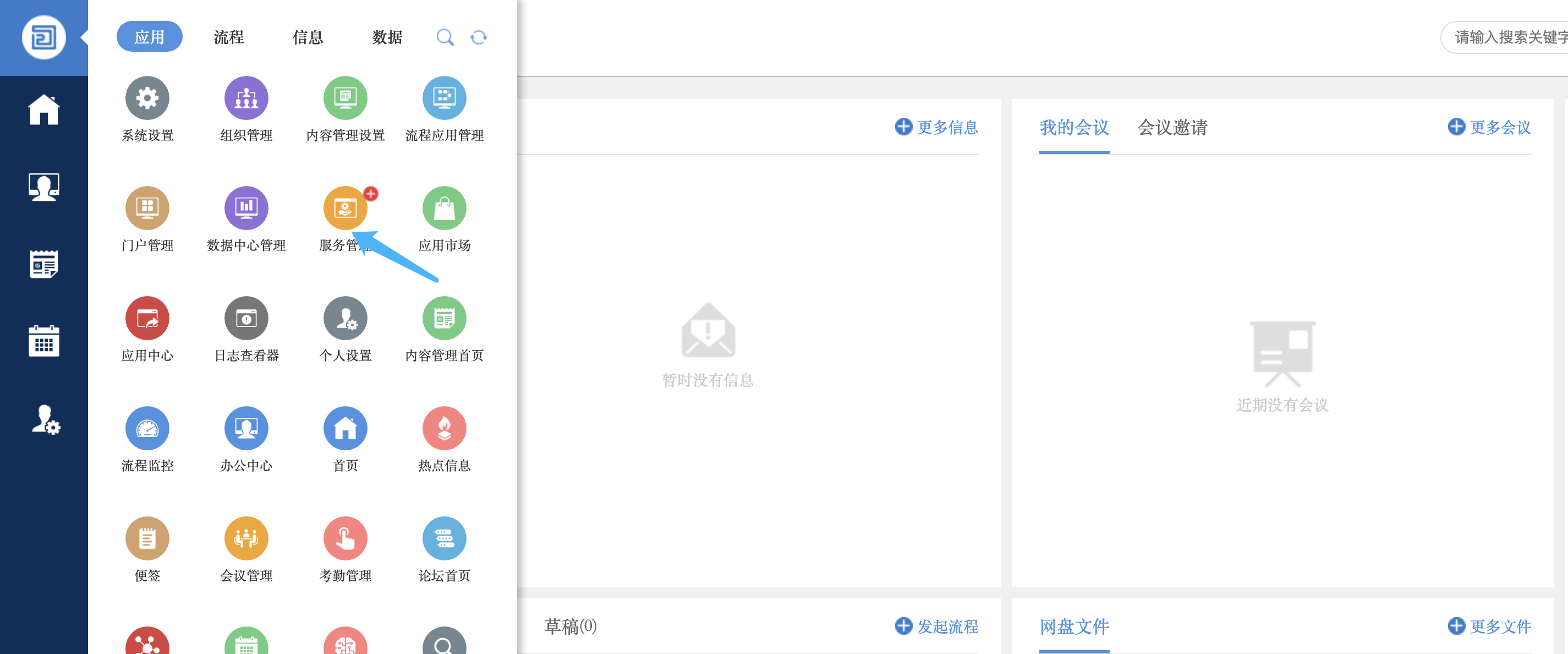Open the 系统设置 gear icon
1568x654 pixels.
point(147,98)
